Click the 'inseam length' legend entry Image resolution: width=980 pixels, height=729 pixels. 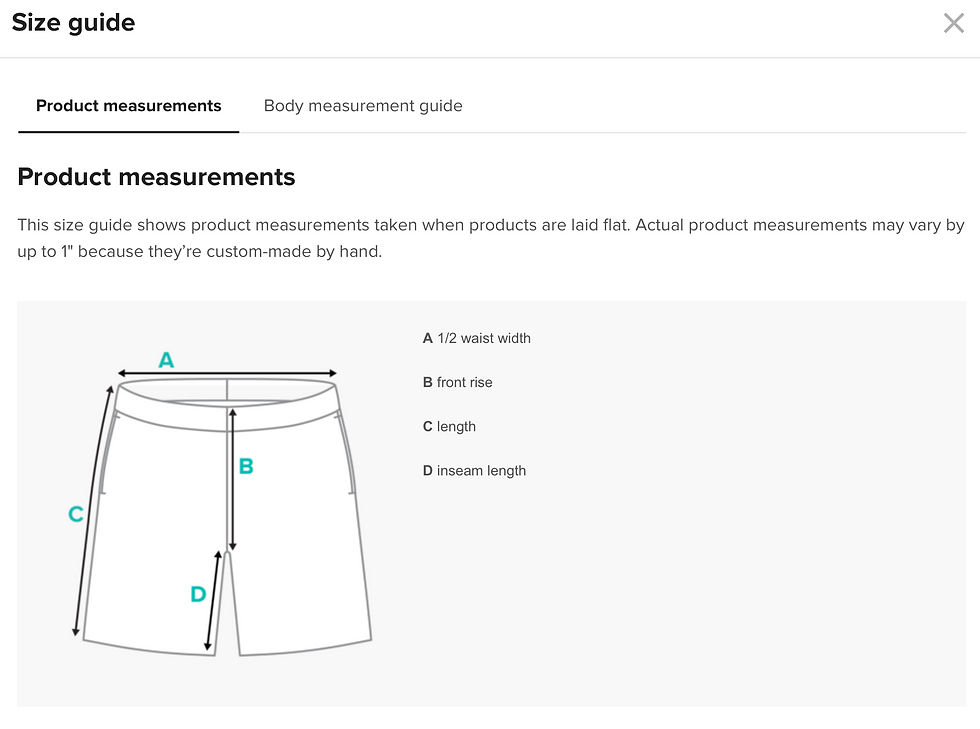(x=474, y=470)
